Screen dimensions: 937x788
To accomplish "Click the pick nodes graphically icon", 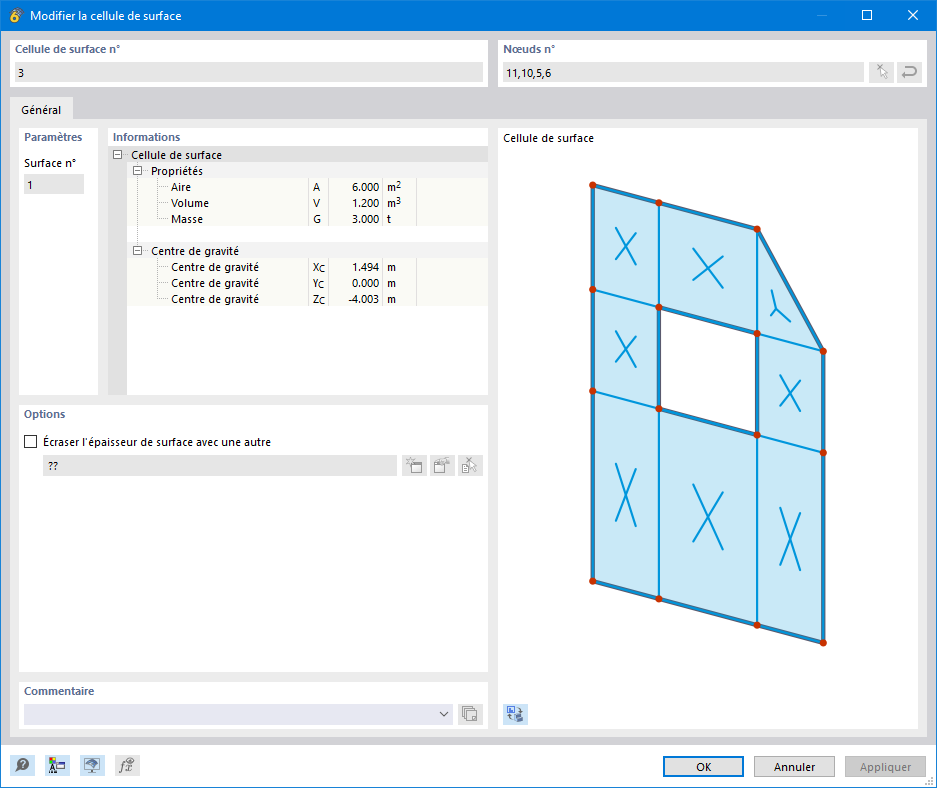I will 881,72.
